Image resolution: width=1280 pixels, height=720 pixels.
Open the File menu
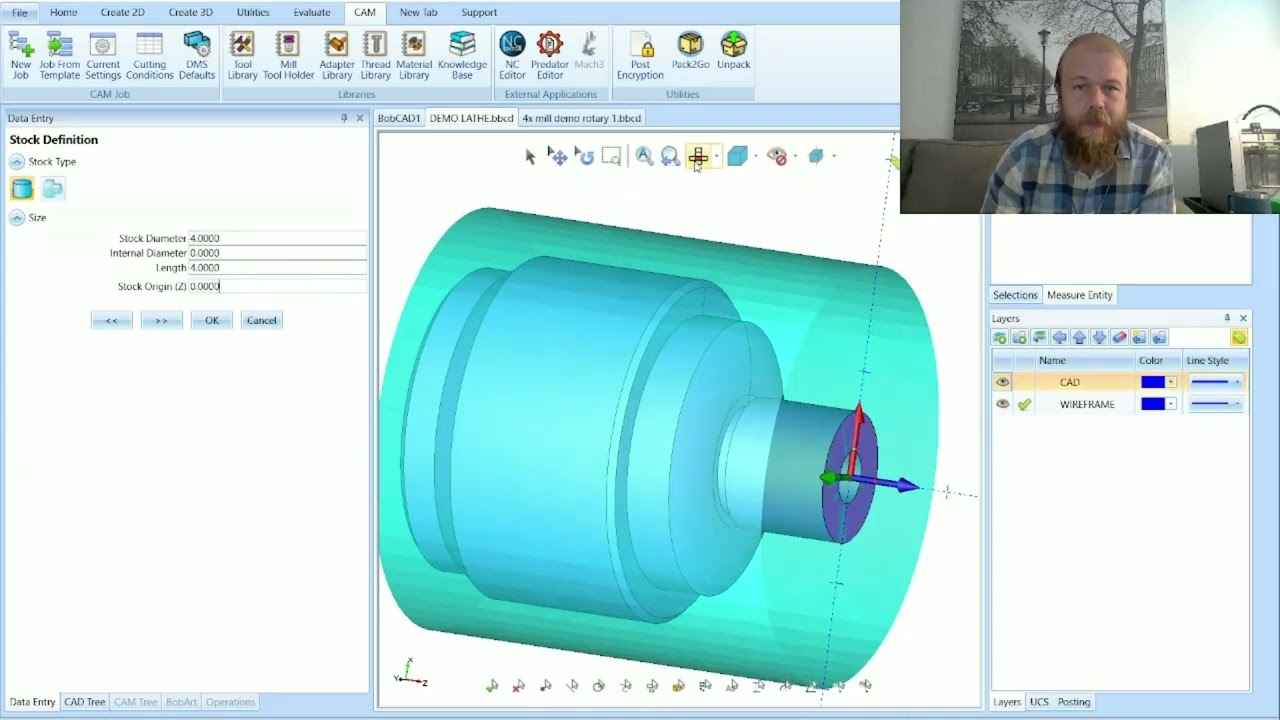tap(20, 13)
